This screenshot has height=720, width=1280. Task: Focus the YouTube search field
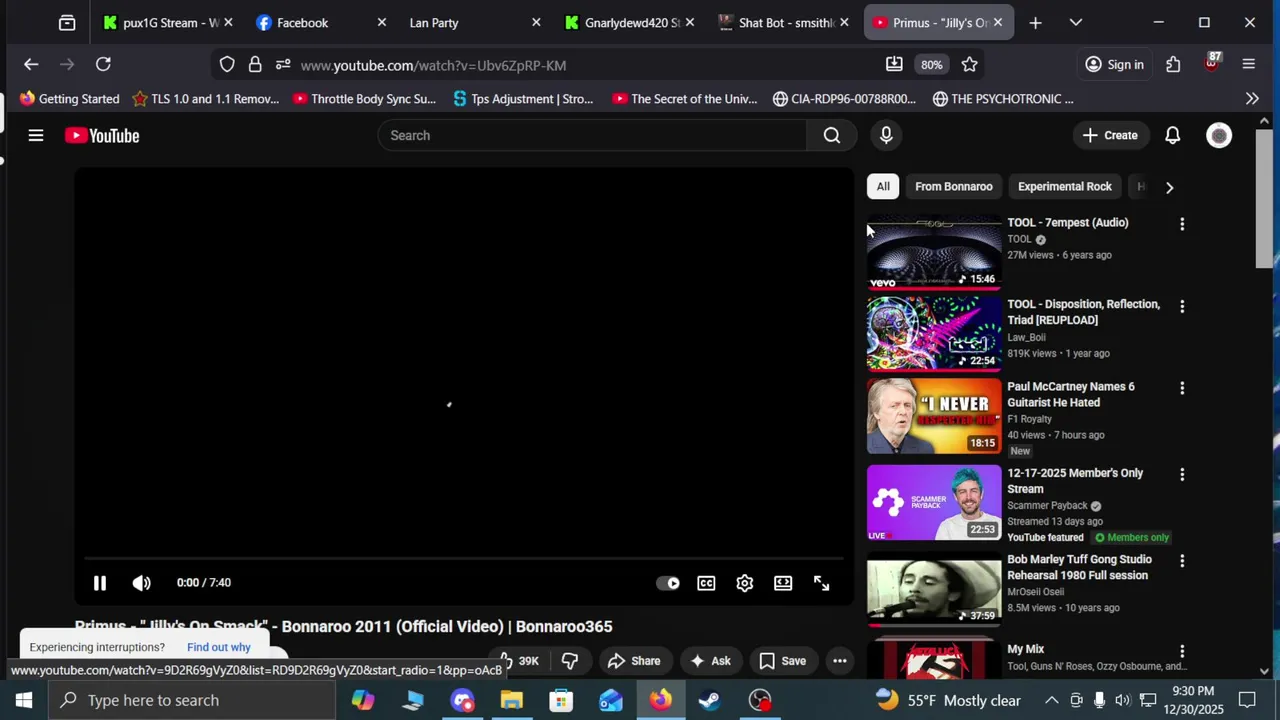click(592, 135)
